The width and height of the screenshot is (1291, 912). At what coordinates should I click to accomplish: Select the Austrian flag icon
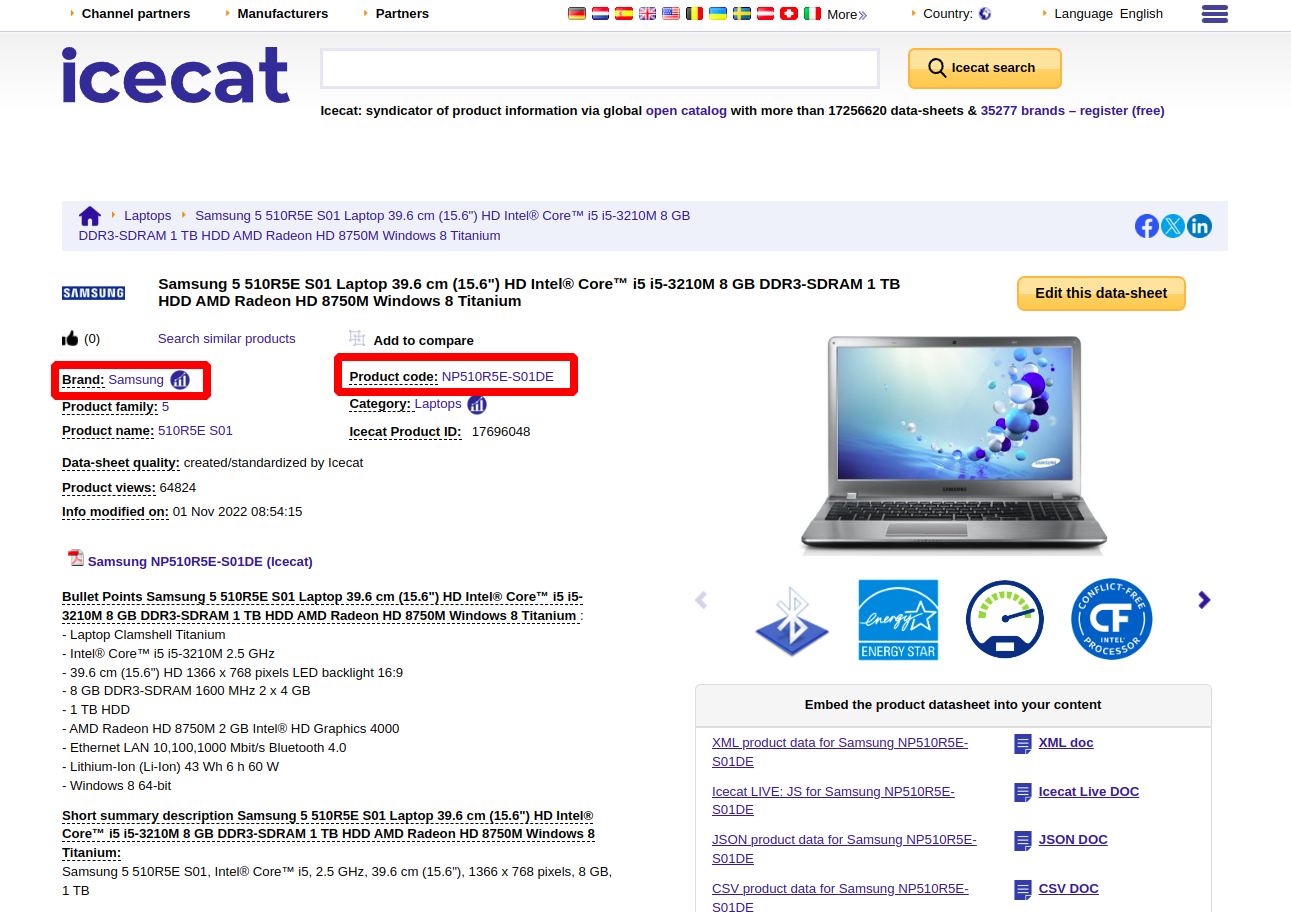click(x=765, y=14)
